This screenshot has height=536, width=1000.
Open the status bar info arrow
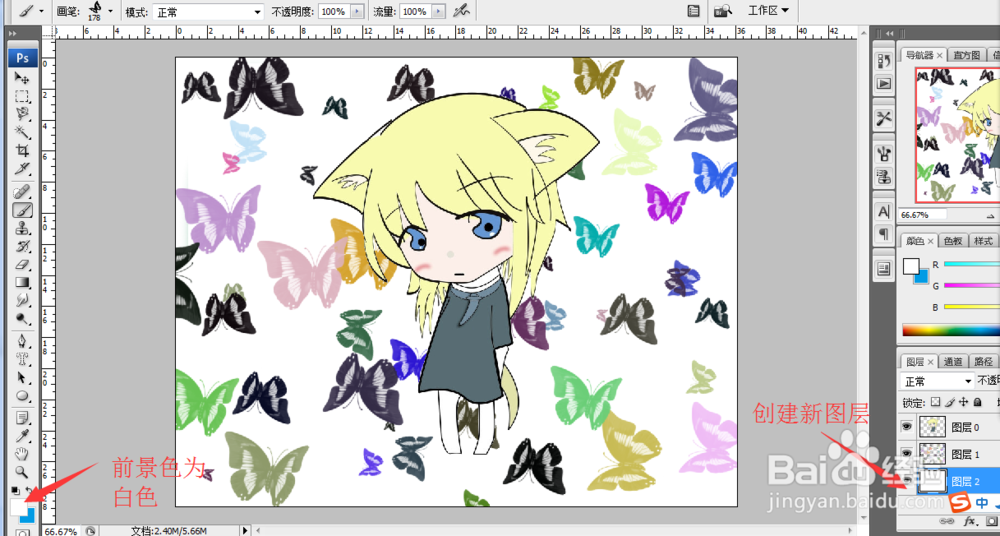click(x=246, y=530)
